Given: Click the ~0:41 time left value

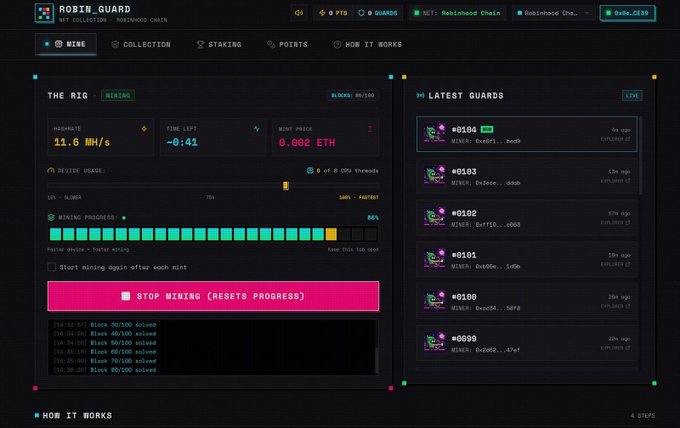Looking at the screenshot, I should pyautogui.click(x=182, y=142).
